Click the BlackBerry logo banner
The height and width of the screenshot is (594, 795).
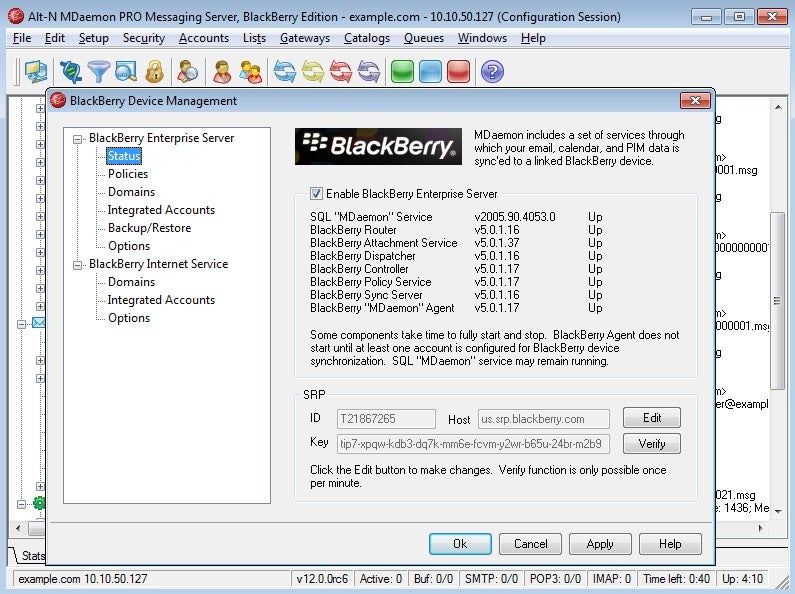coord(378,146)
